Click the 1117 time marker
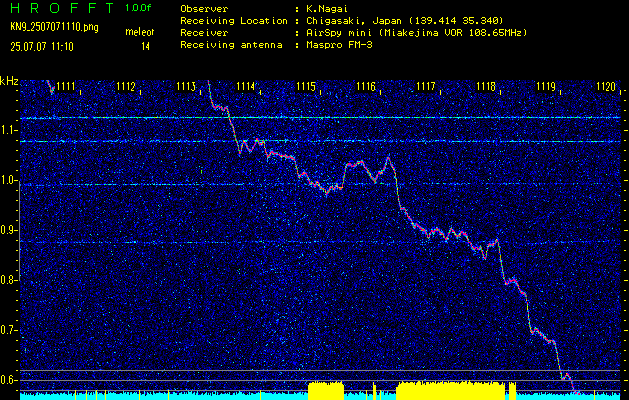 [x=426, y=86]
